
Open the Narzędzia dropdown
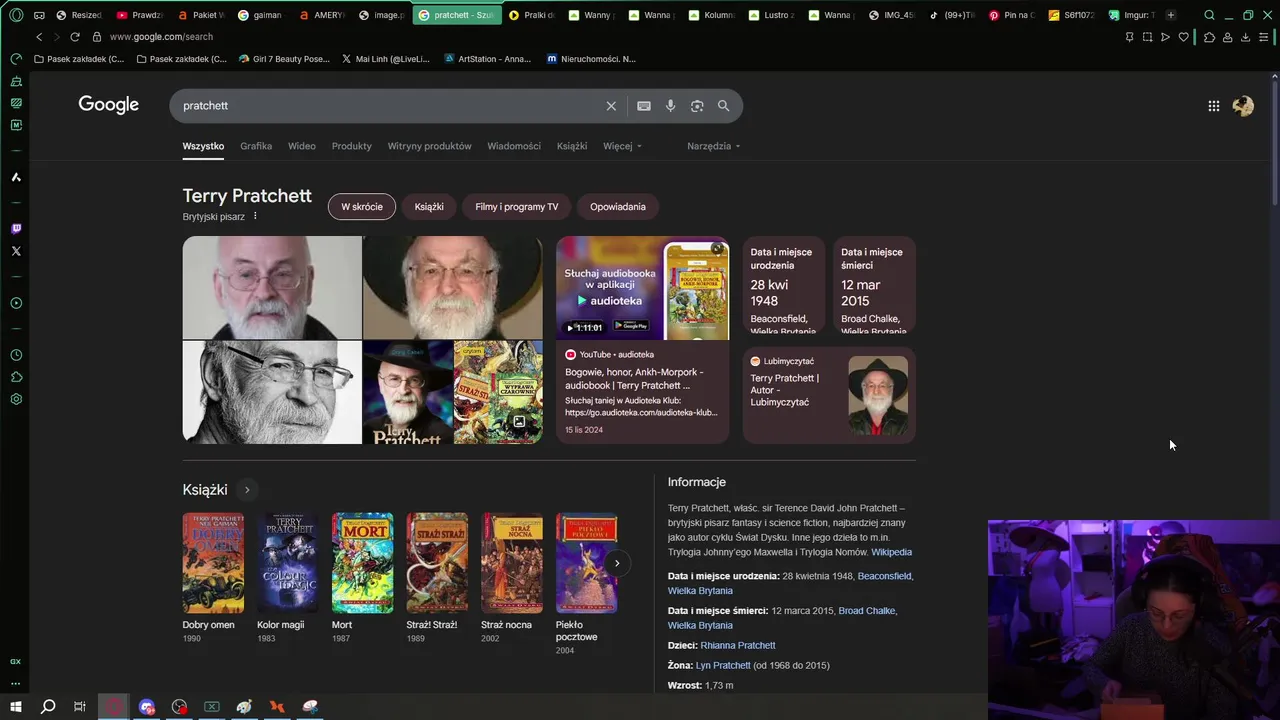(x=713, y=146)
